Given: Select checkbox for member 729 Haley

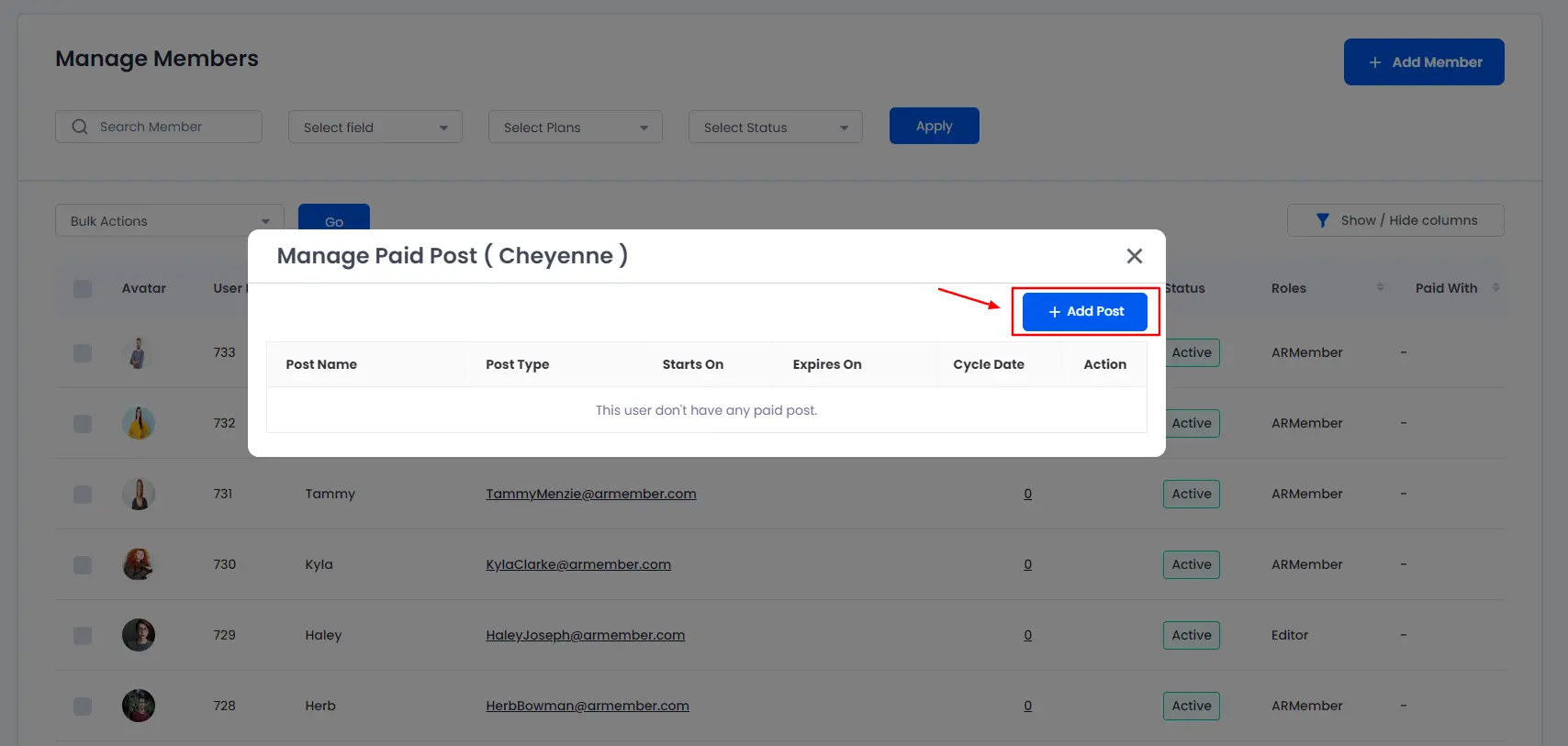Looking at the screenshot, I should pos(83,636).
